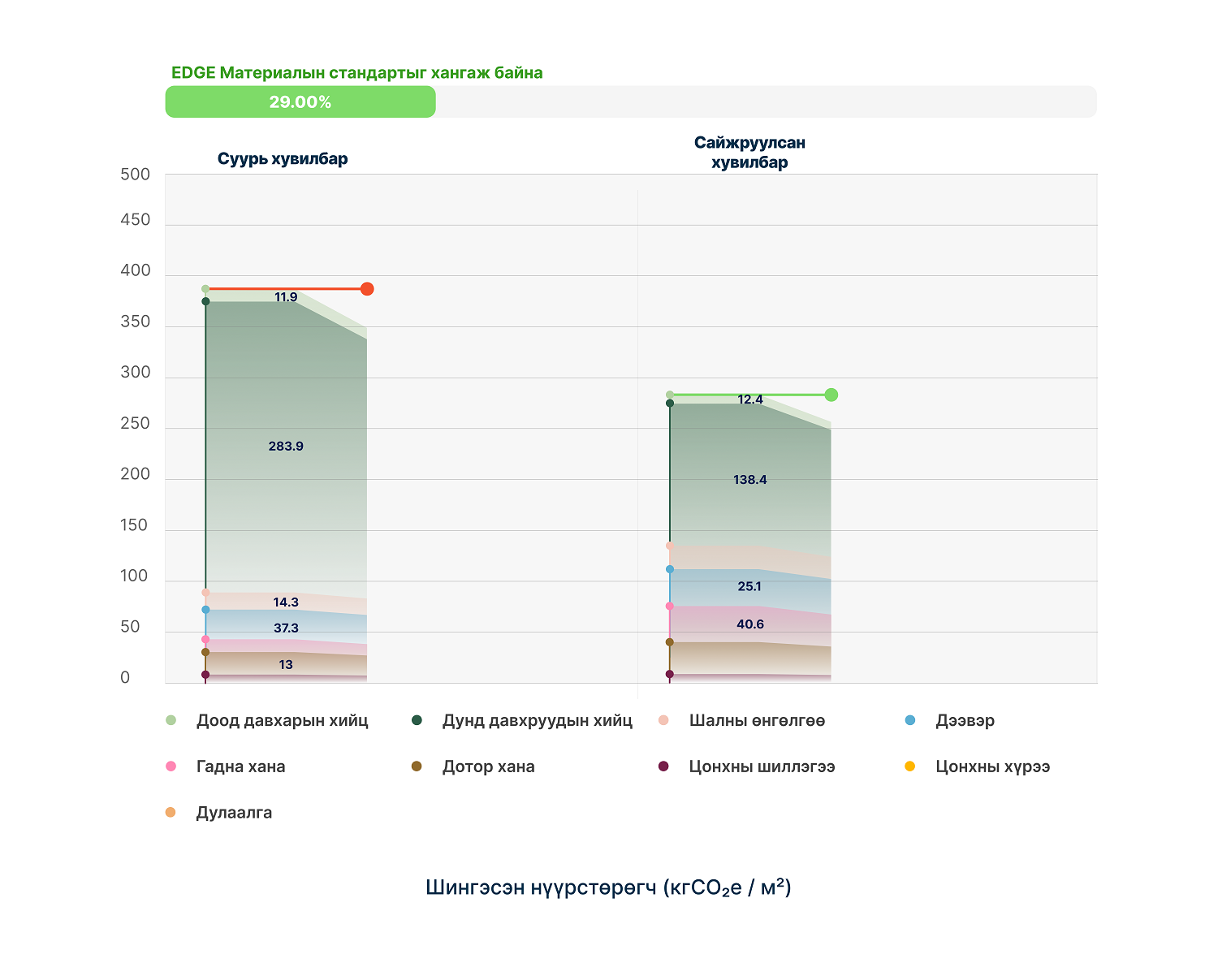Click the Сайжруулсан хувилбар column title

tap(749, 153)
